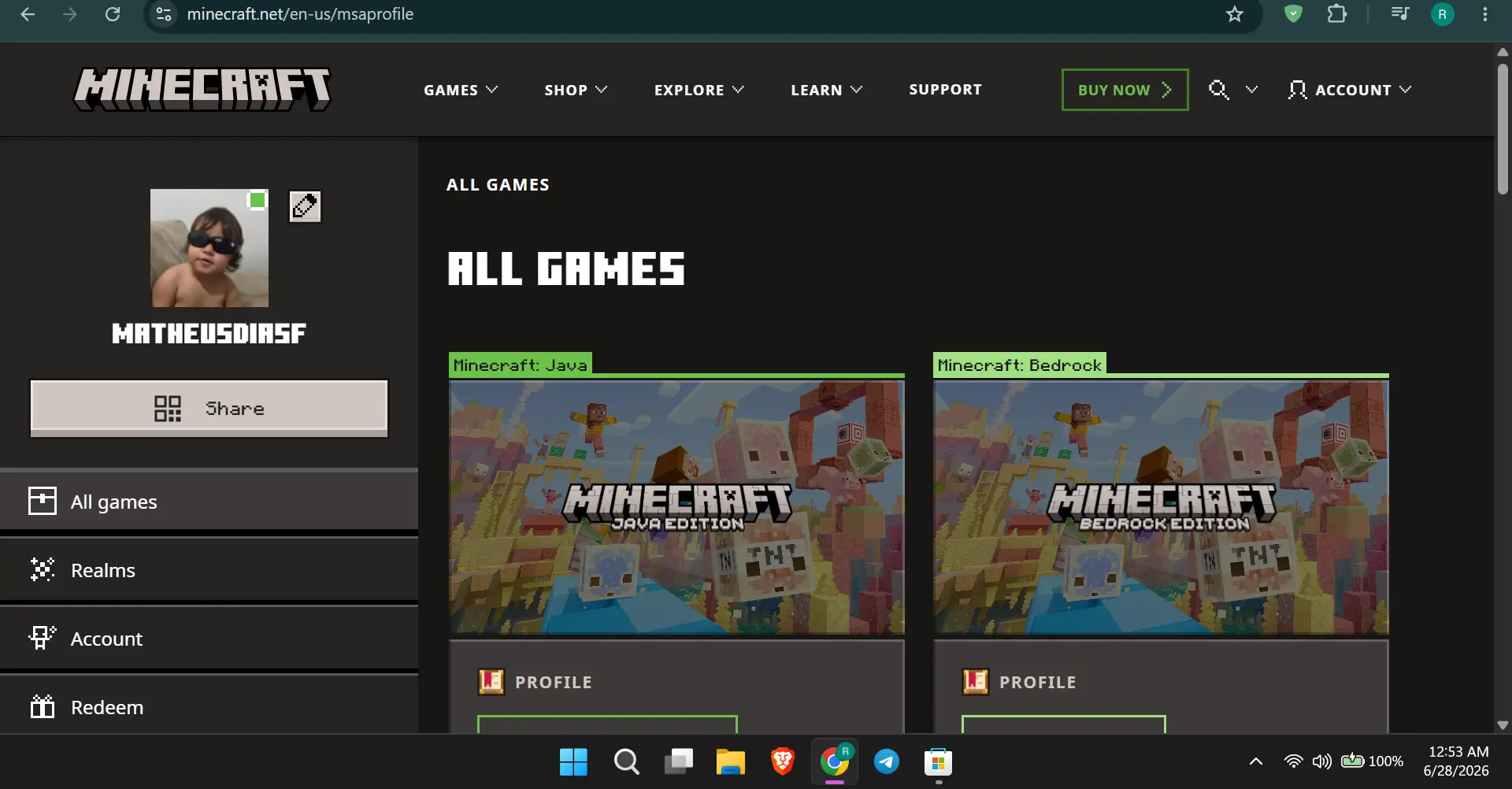Launch File Explorer from the taskbar
The image size is (1512, 789).
[x=730, y=761]
